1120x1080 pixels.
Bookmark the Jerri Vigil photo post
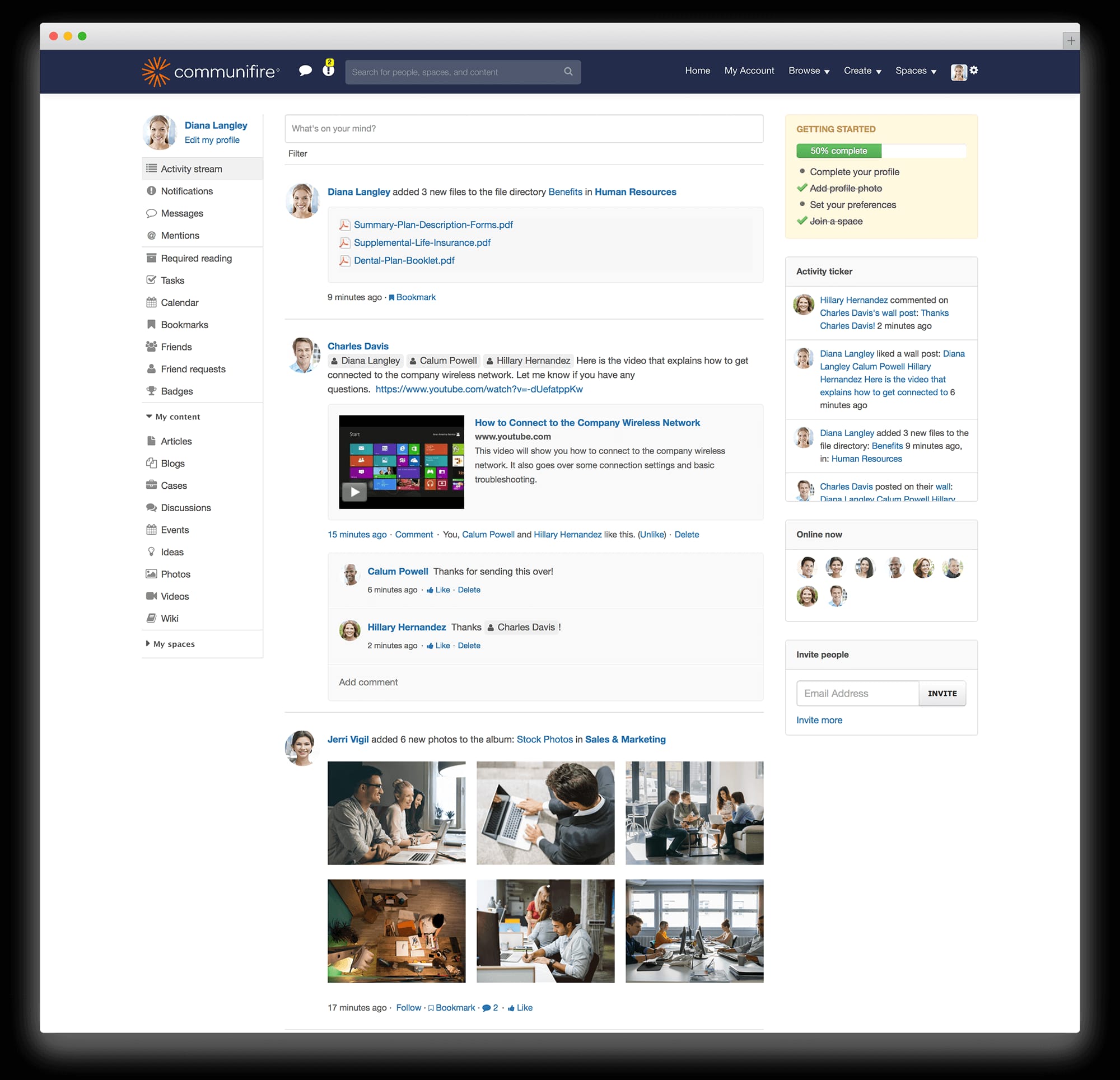click(455, 1007)
